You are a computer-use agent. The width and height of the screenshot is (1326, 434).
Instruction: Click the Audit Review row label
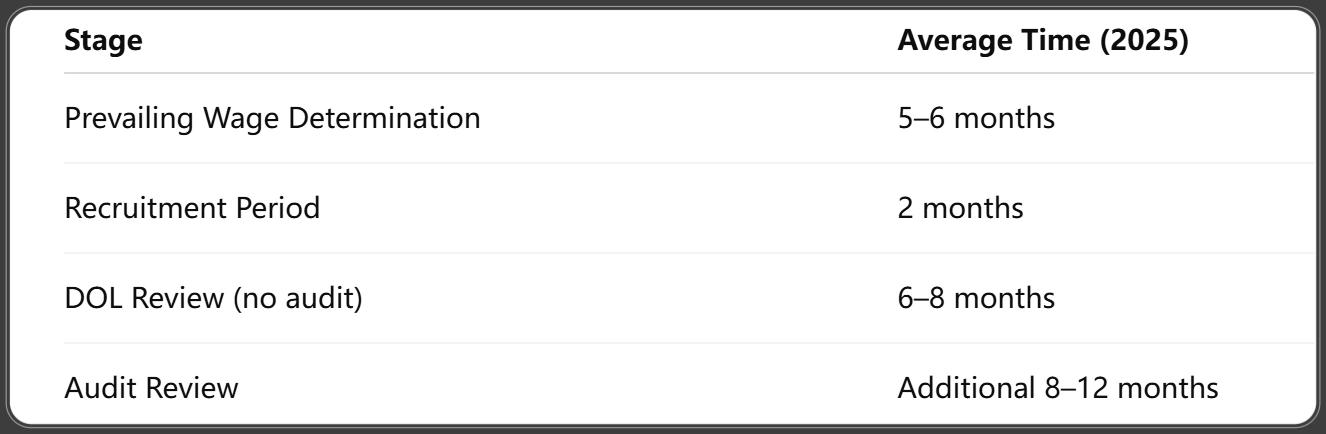pyautogui.click(x=151, y=387)
